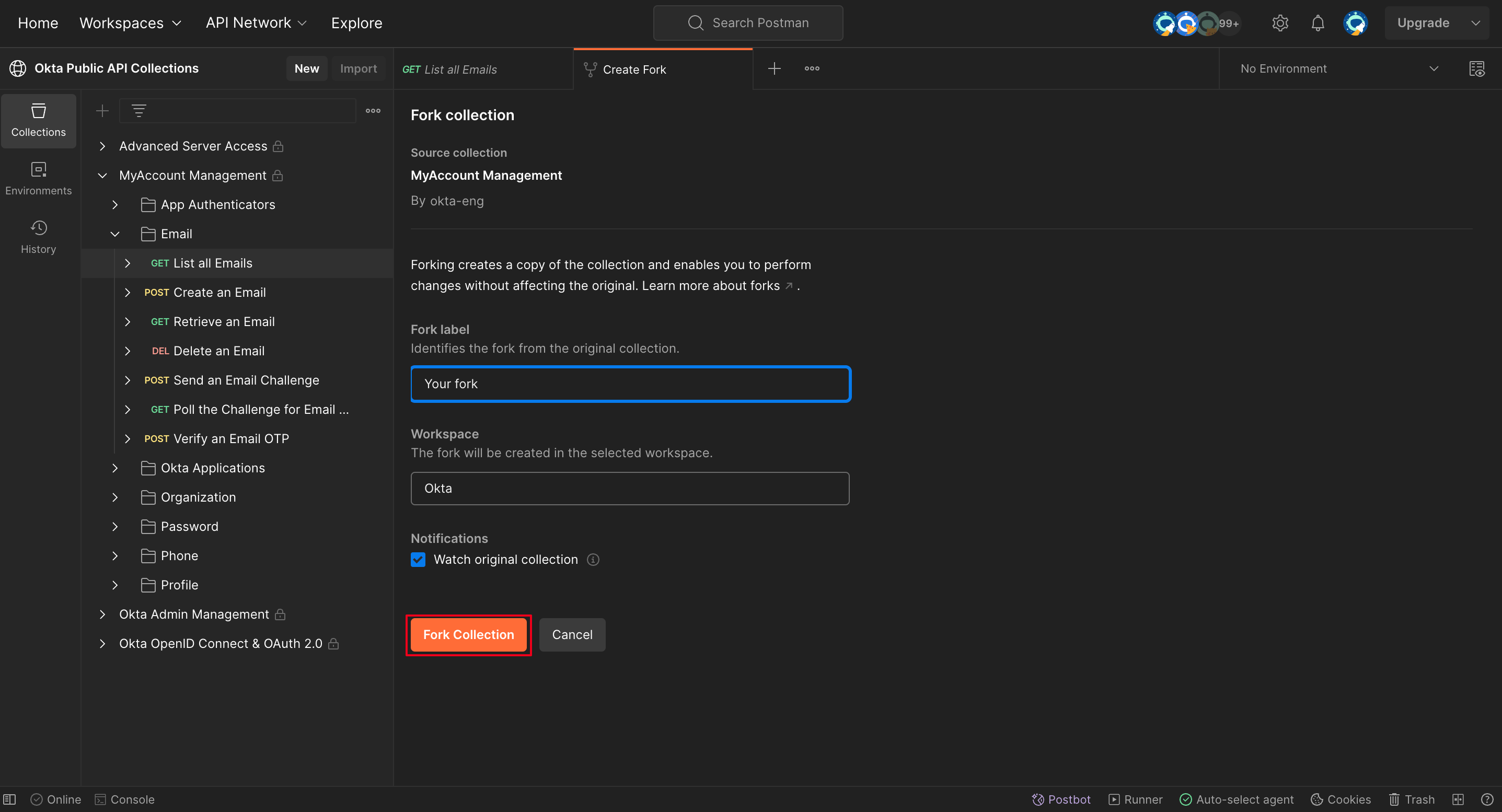Click the Fork label input field
The height and width of the screenshot is (812, 1502).
[x=631, y=384]
